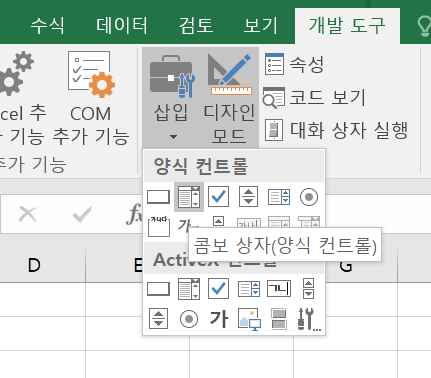Insert Form Control button (양식 컨트롤)
The image size is (431, 378).
point(159,197)
